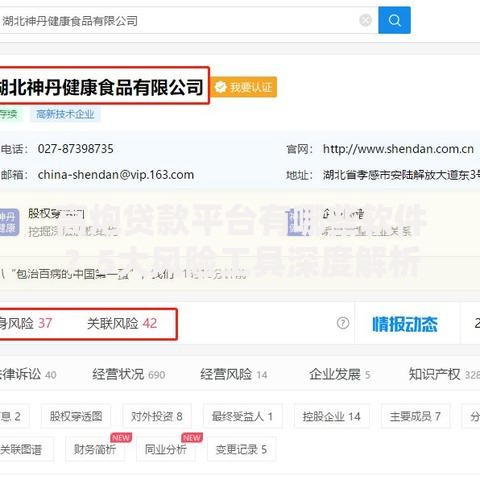Image resolution: width=480 pixels, height=480 pixels.
Task: Click the company title 湖北神丹健康食品有限公司
Action: tap(101, 87)
